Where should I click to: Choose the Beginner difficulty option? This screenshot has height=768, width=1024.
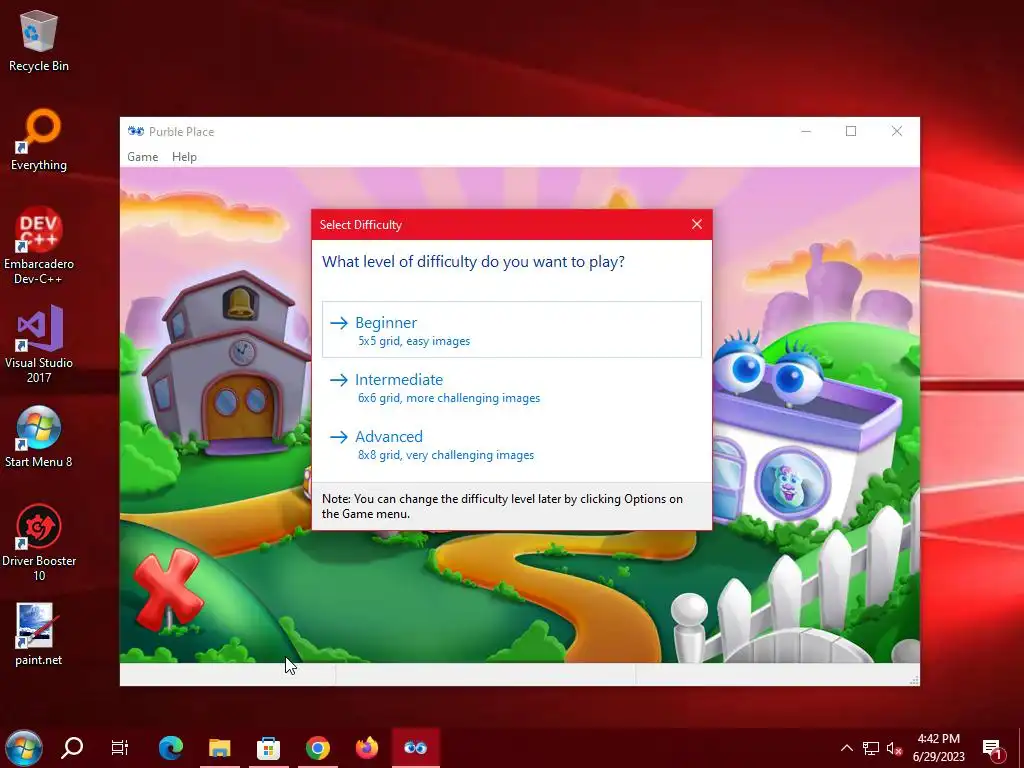coord(511,329)
